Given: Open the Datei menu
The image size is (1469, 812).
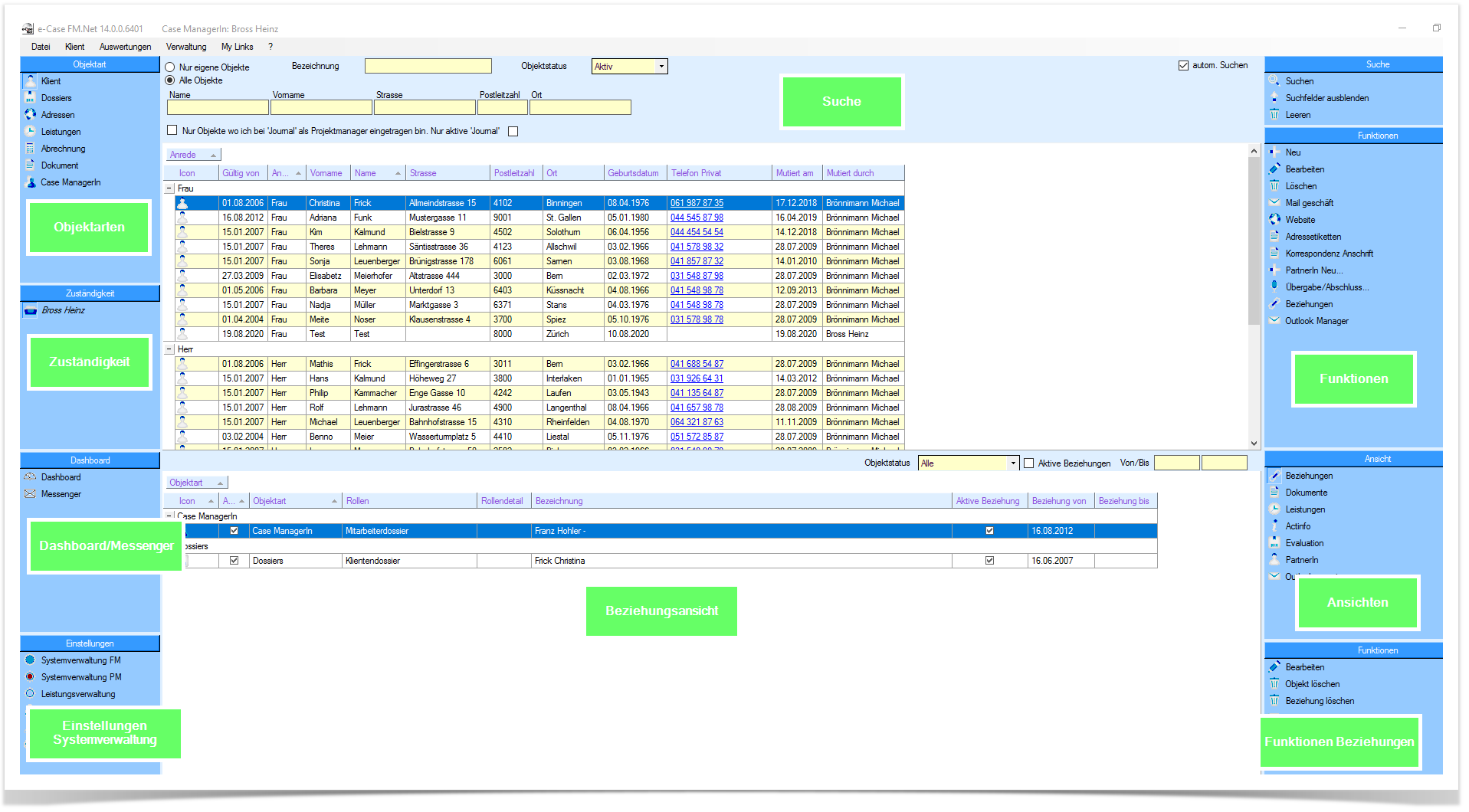Looking at the screenshot, I should [41, 47].
